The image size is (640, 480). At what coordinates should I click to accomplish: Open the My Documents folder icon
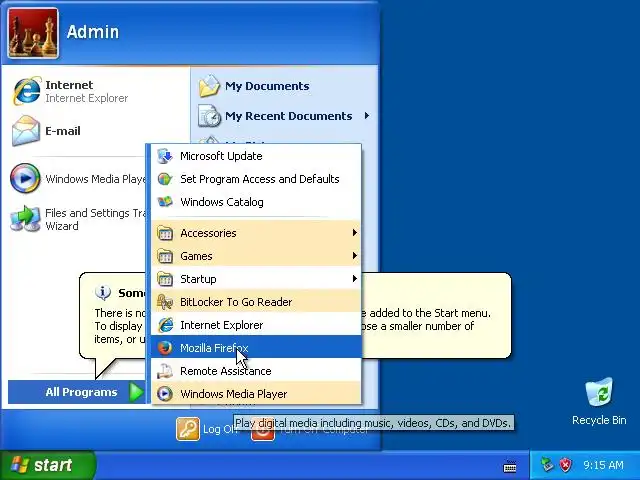(209, 86)
